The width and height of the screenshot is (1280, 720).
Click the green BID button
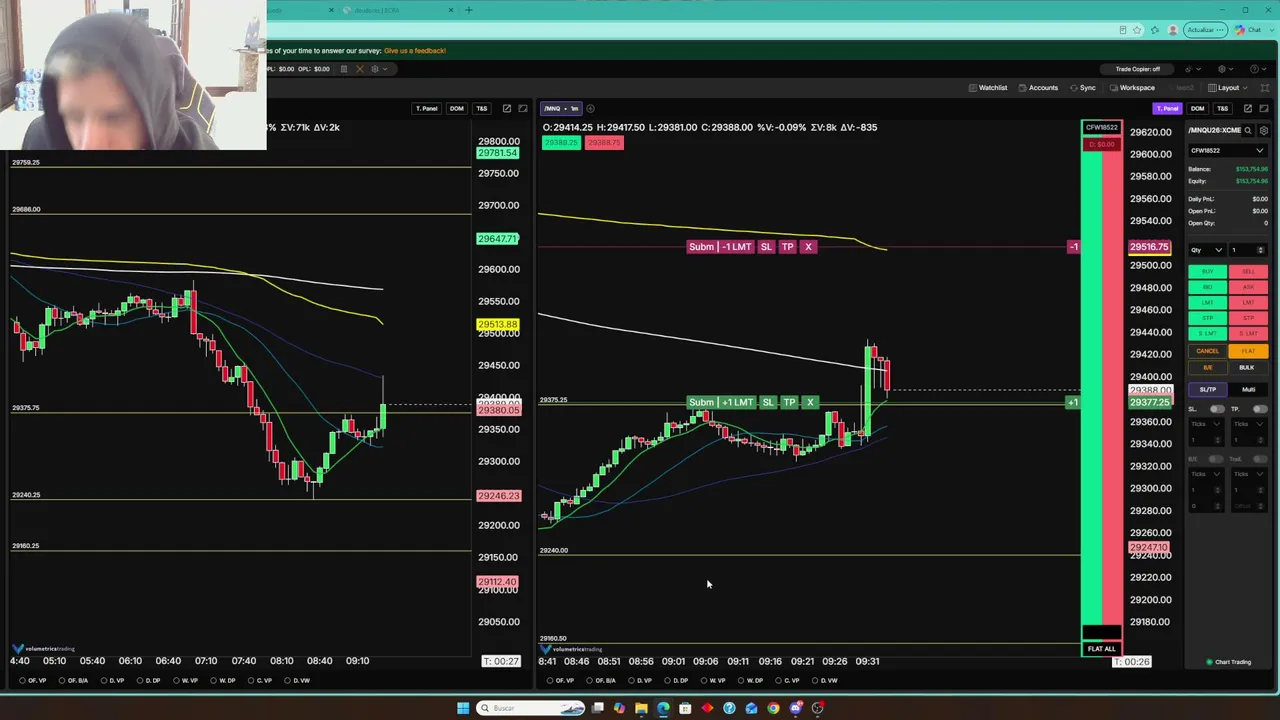pos(1207,287)
